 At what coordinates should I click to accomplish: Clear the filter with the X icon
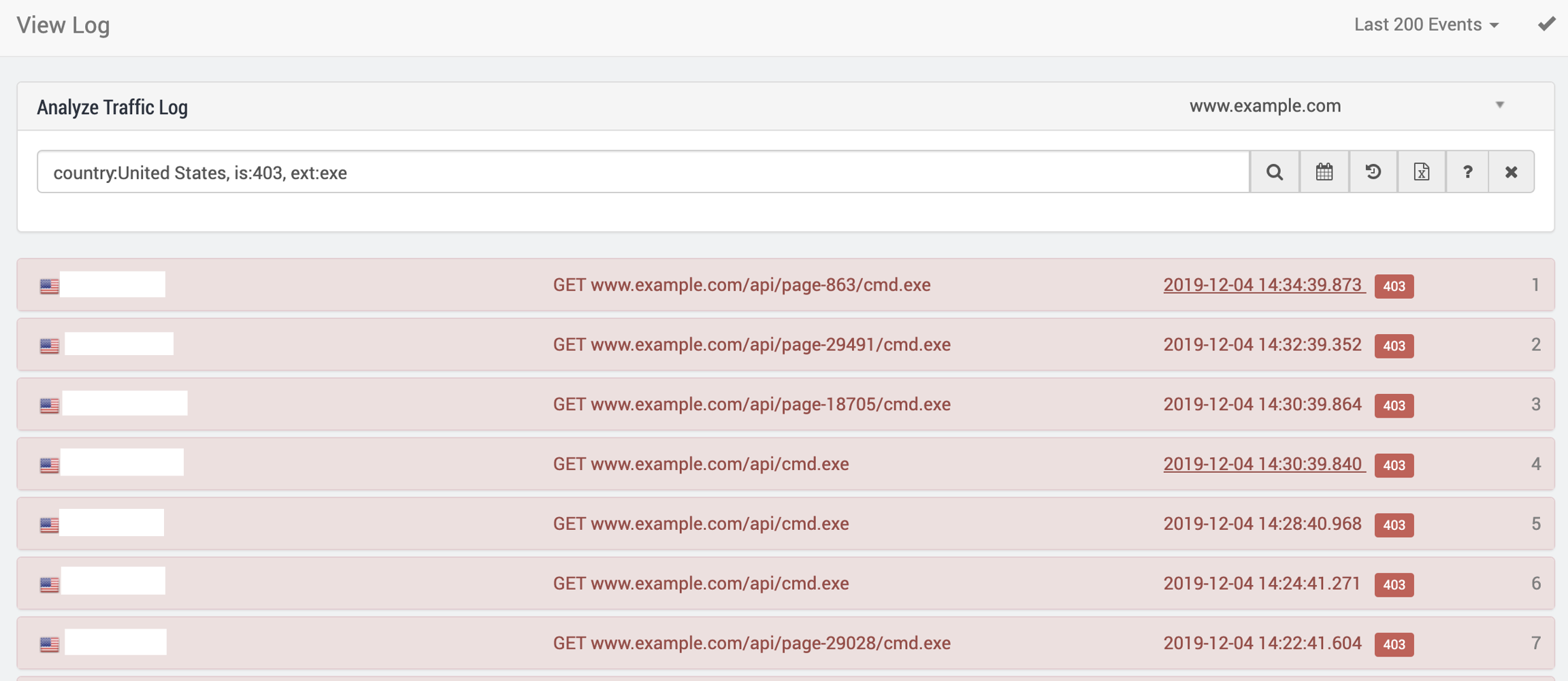click(1511, 172)
